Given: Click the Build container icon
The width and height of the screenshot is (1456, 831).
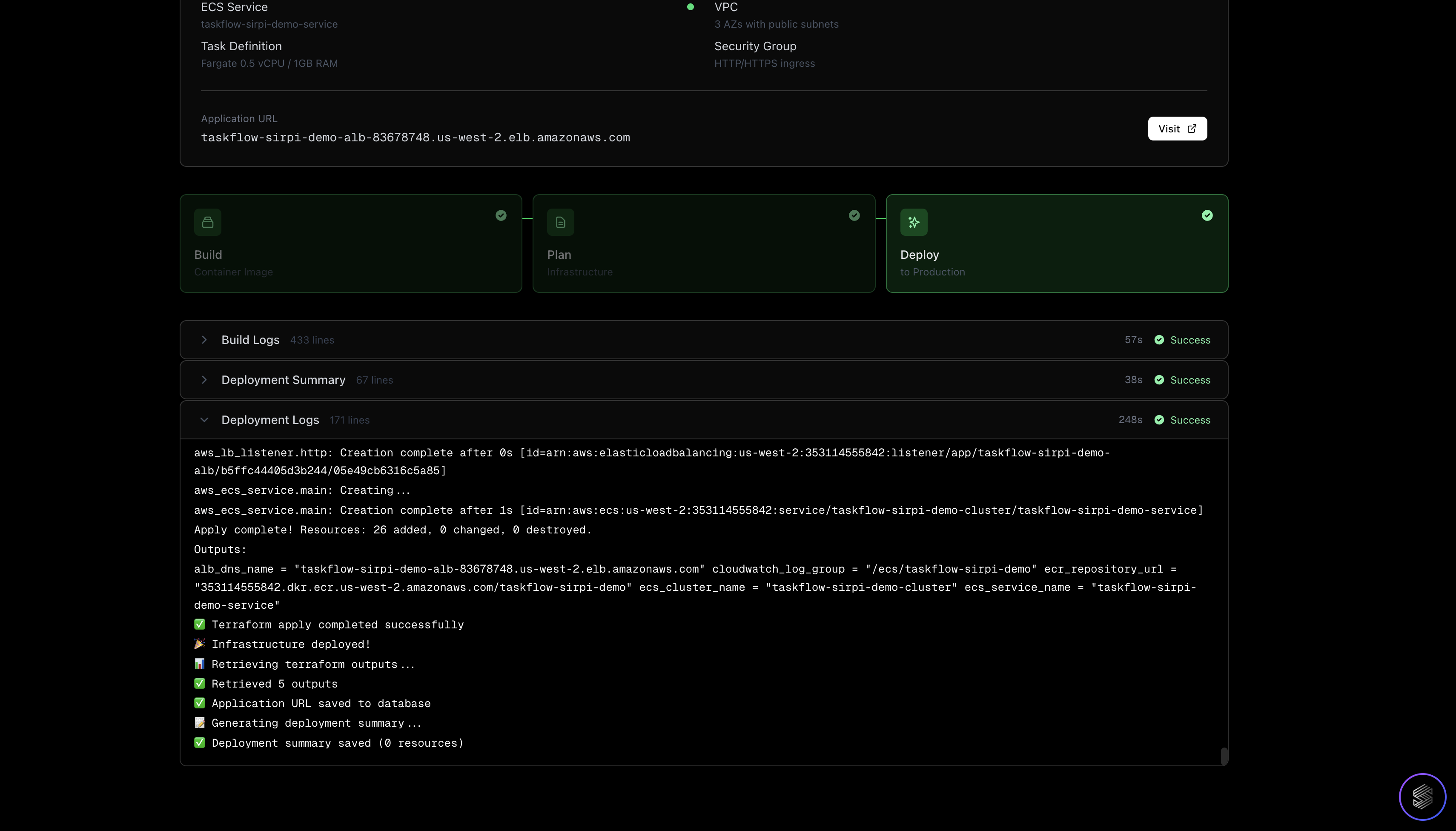Looking at the screenshot, I should click(x=207, y=222).
